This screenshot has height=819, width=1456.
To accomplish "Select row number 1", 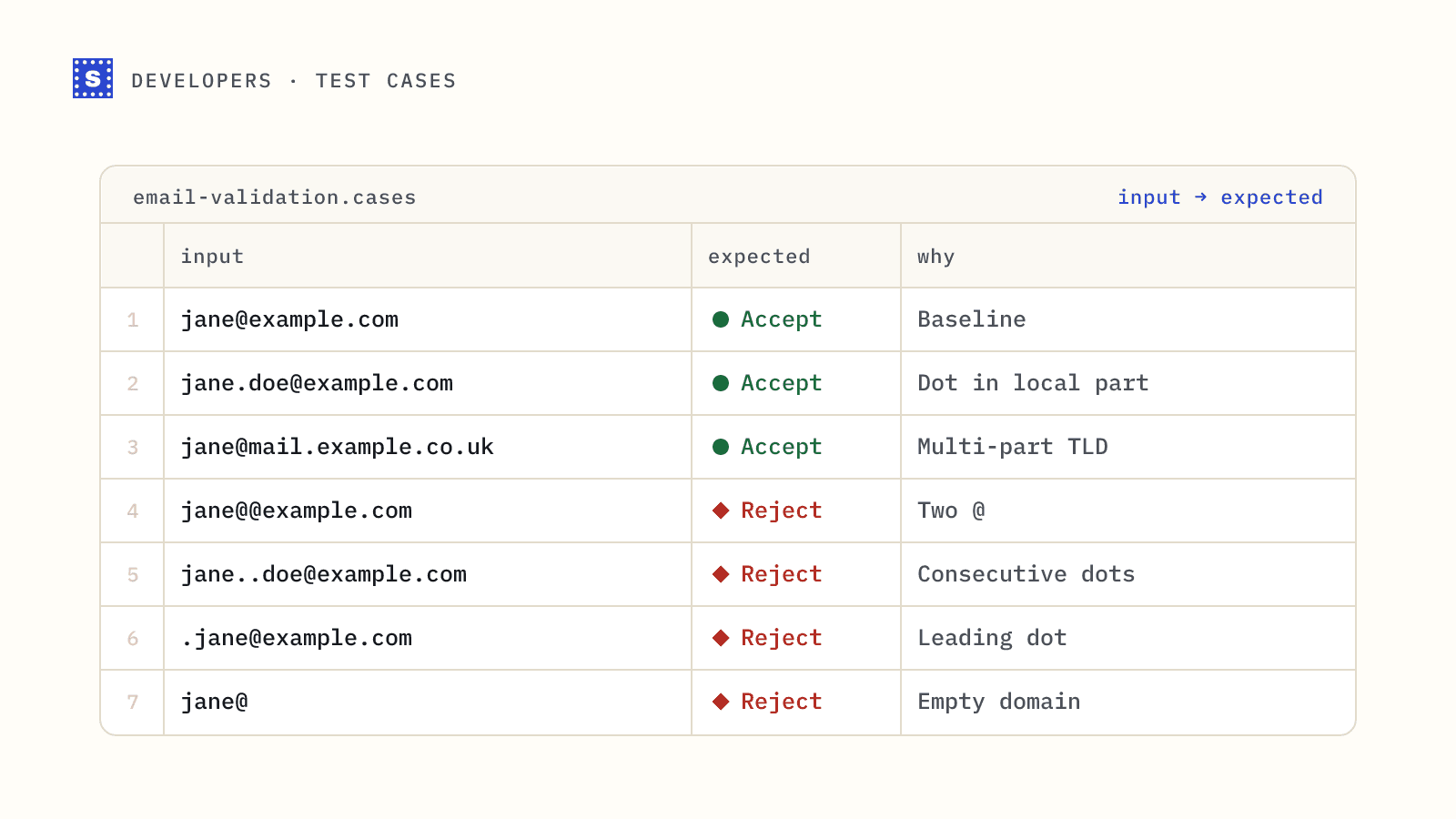I will pos(133,319).
